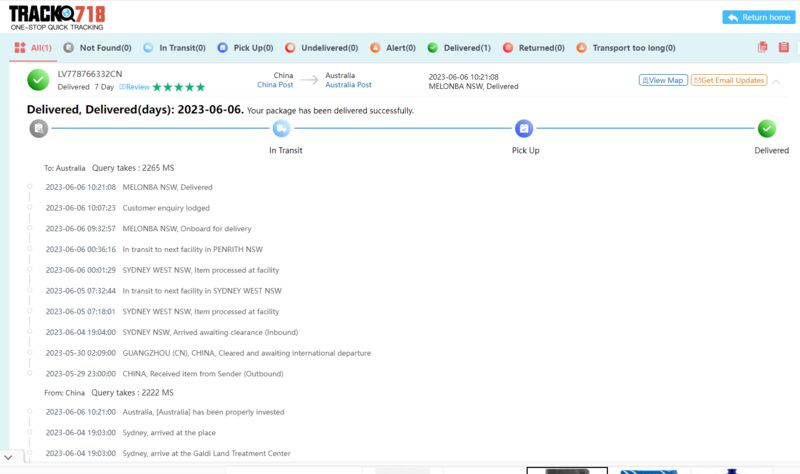Screen dimensions: 800x474
Task: Open the Pick Up(0) tab
Action: 245,47
